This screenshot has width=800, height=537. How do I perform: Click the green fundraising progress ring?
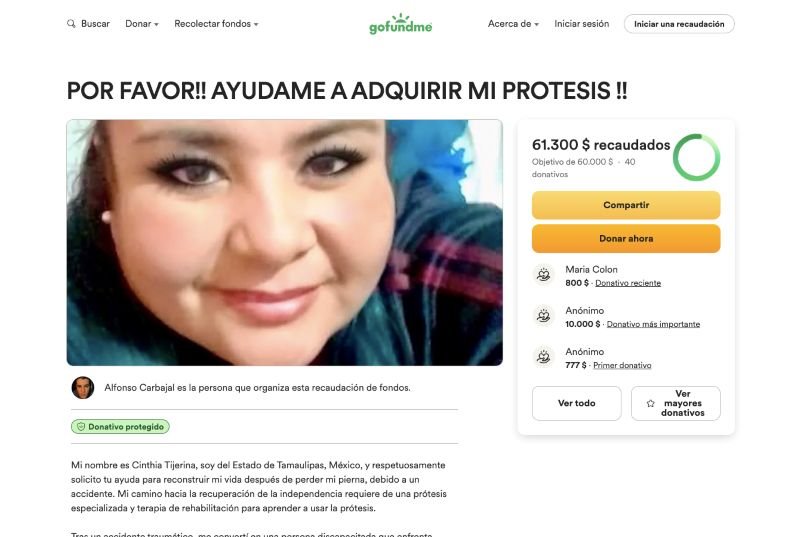coord(696,157)
